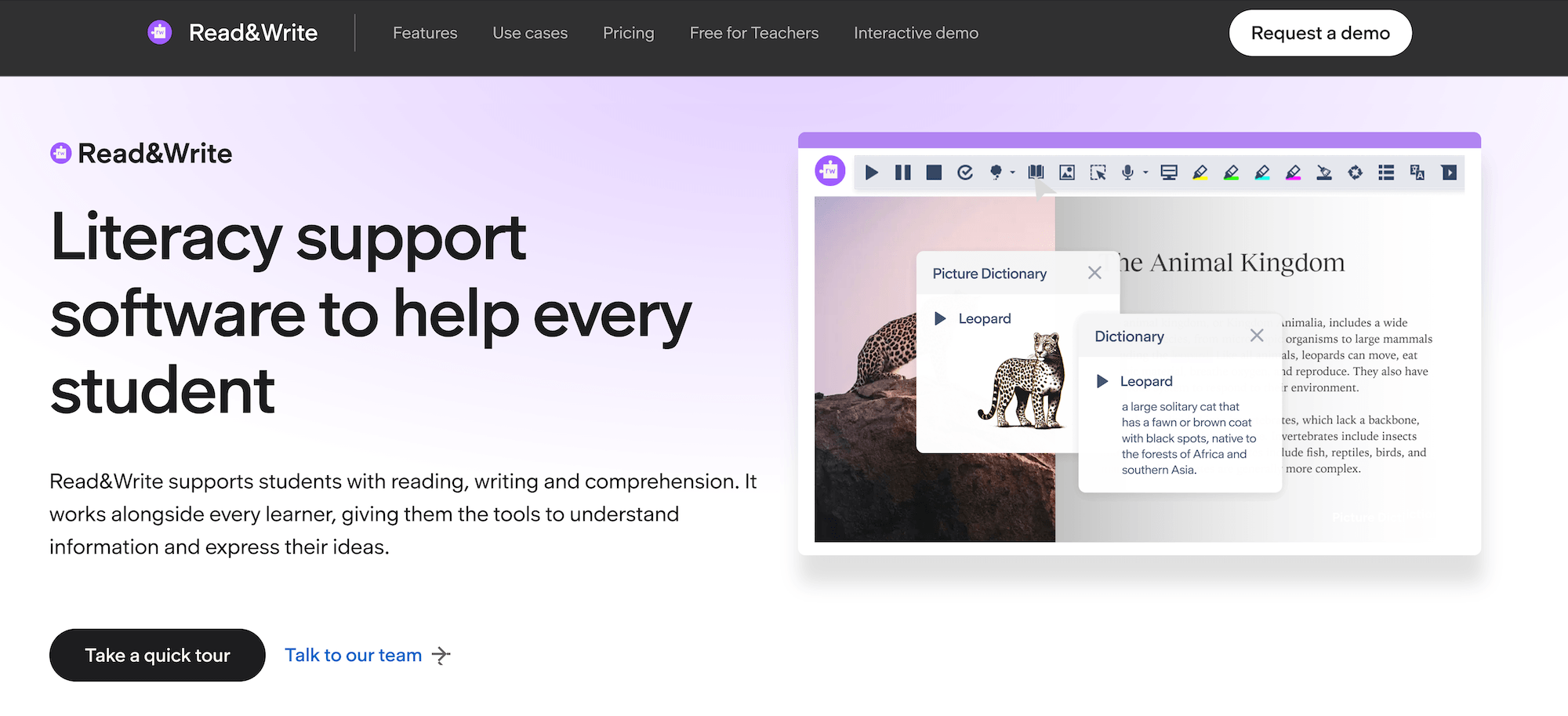Play Leopard audio in Dictionary popup
Viewport: 1568px width, 716px height.
pos(1102,381)
